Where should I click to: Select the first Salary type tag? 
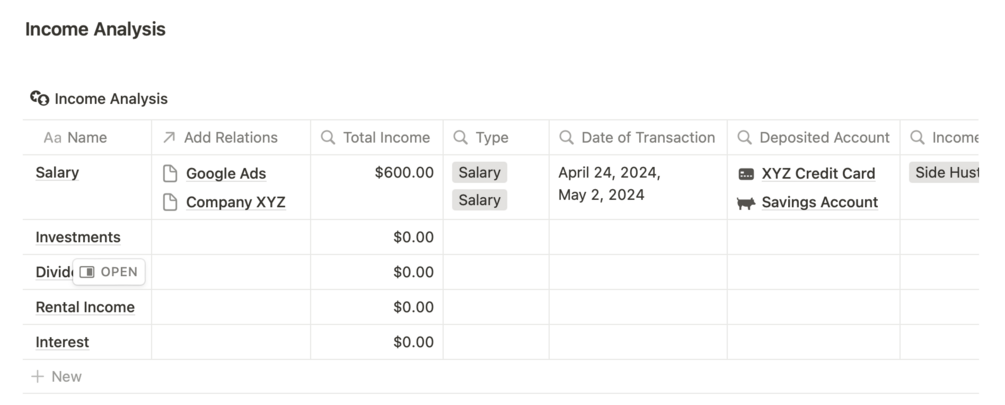point(479,173)
